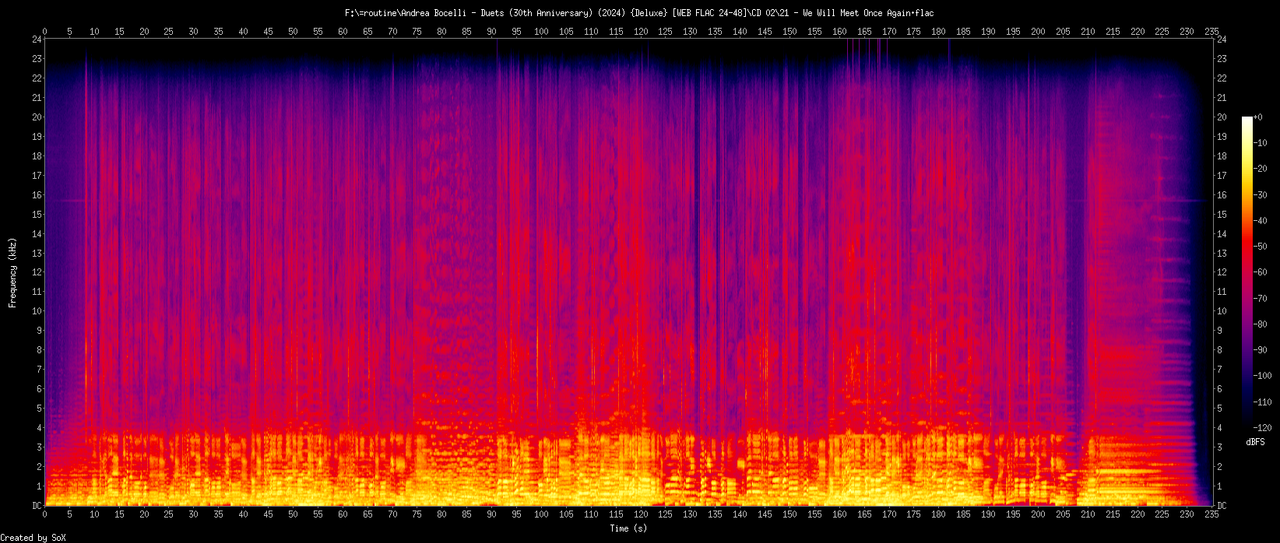Select the "-50" value on the color scale
The height and width of the screenshot is (543, 1280).
(x=1261, y=246)
